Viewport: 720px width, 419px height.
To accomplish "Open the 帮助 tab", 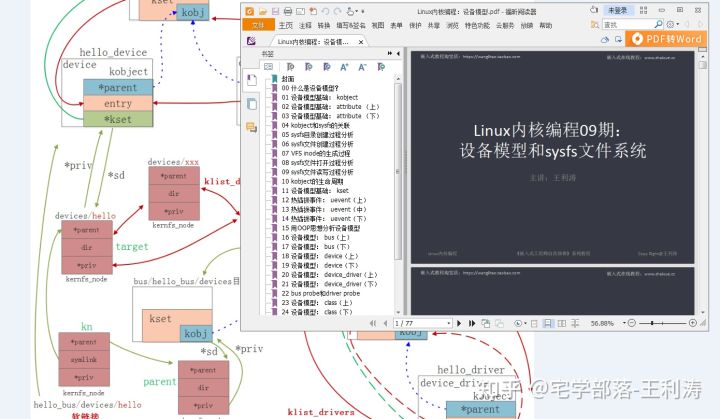I will (x=546, y=25).
